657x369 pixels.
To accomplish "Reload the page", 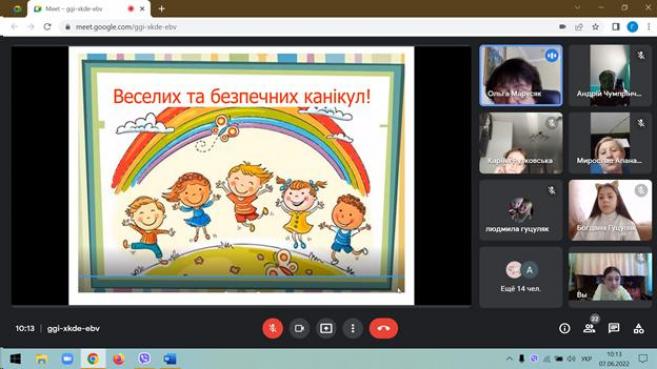I will [47, 27].
